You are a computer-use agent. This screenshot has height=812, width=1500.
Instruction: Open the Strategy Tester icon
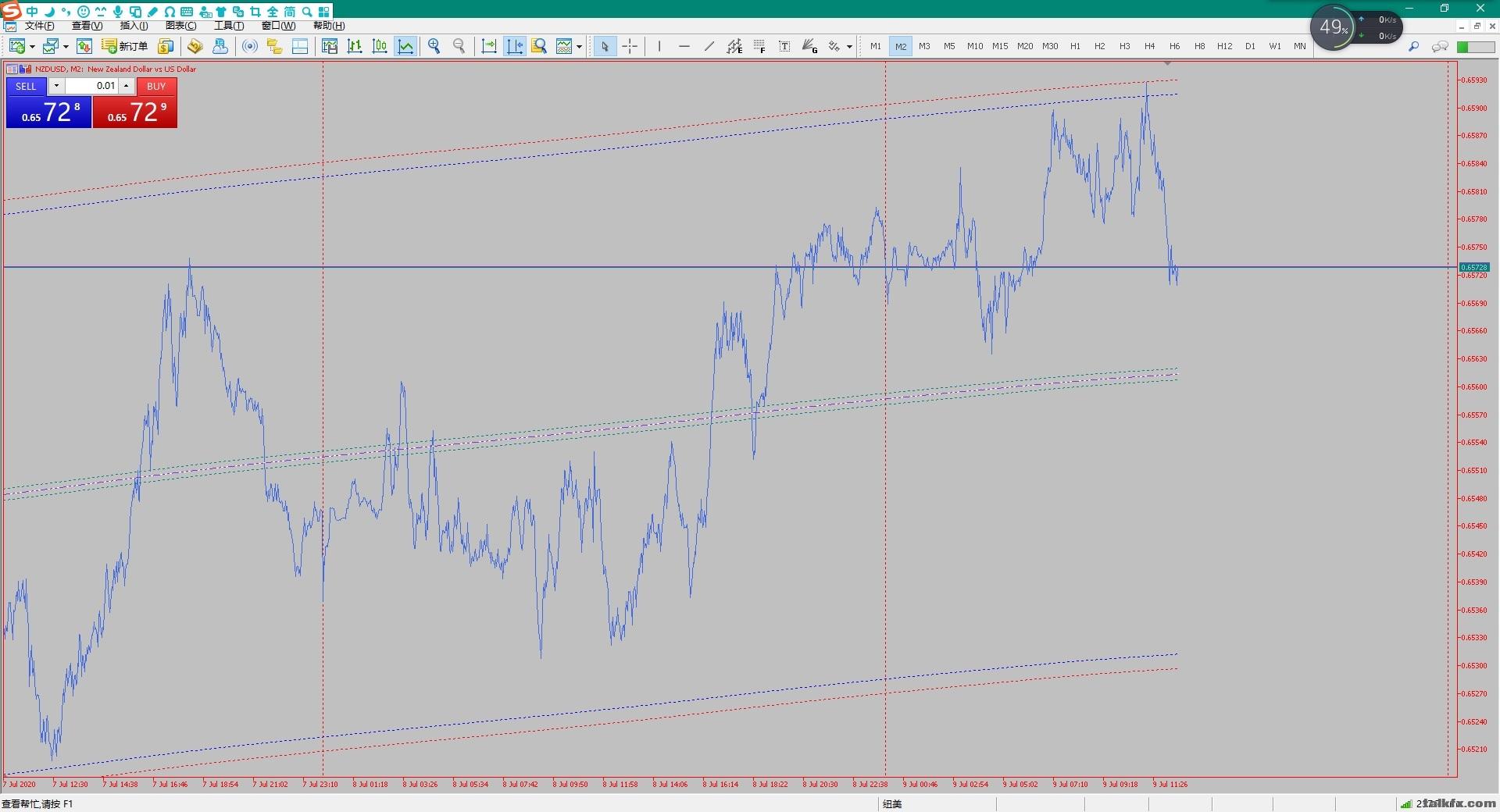point(330,47)
